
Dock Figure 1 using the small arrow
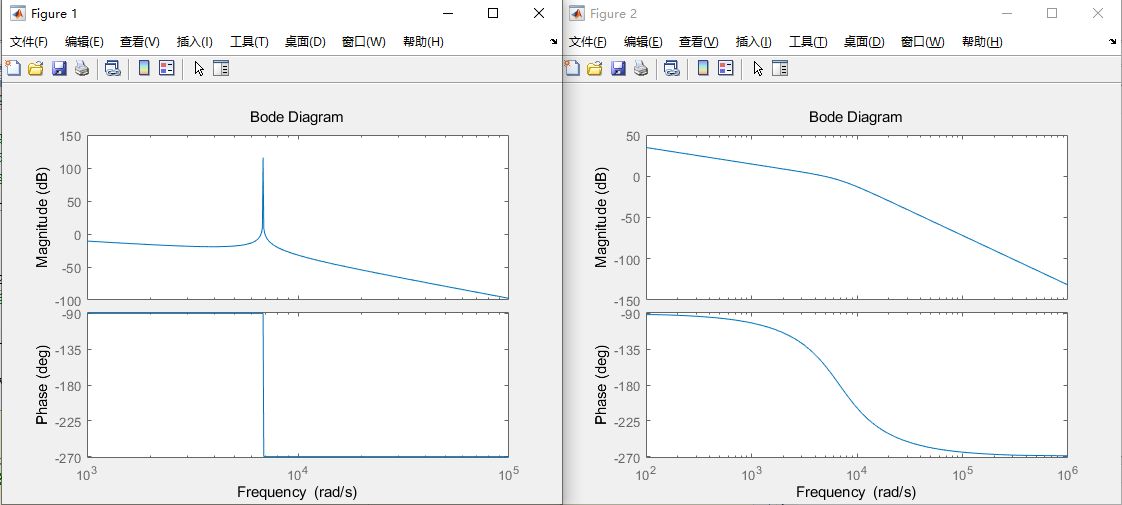click(x=553, y=42)
